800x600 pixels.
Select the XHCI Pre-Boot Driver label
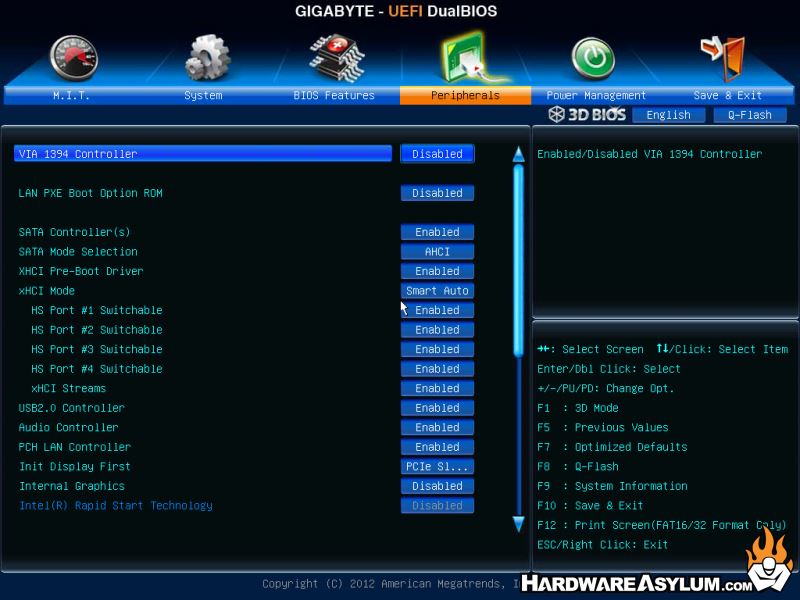coord(81,271)
